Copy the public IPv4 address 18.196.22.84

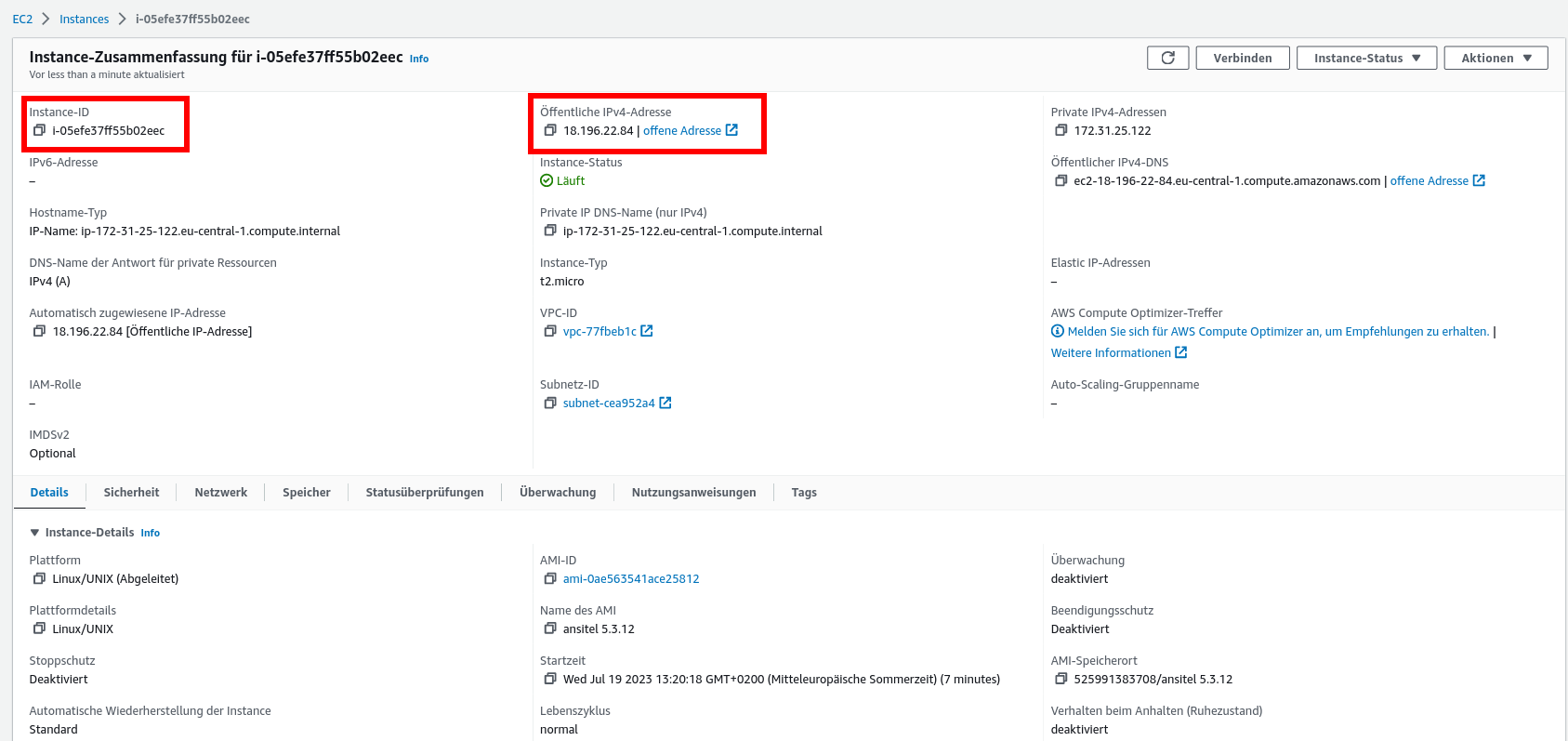550,130
